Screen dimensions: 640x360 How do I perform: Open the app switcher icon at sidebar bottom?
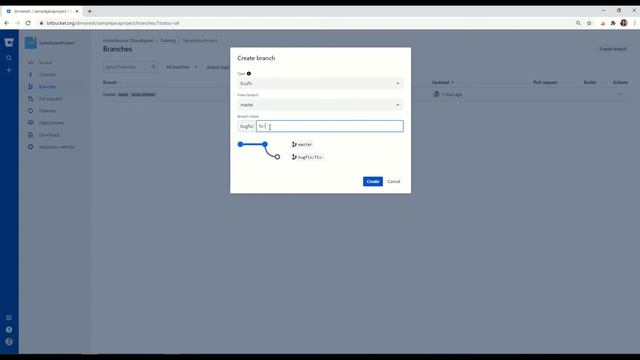pyautogui.click(x=9, y=318)
